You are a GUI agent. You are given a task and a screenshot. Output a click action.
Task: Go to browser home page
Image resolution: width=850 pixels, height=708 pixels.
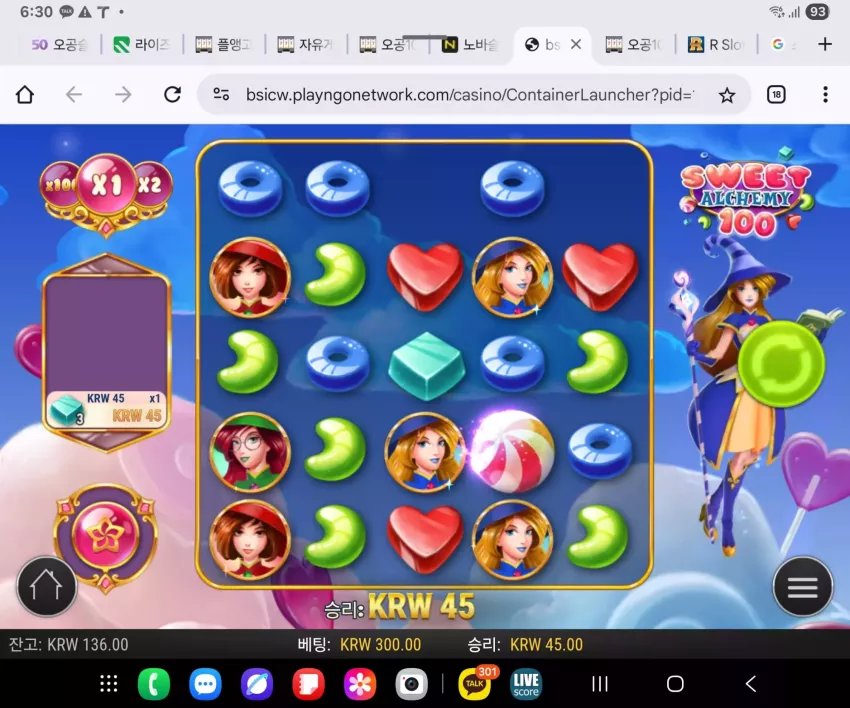tap(24, 95)
